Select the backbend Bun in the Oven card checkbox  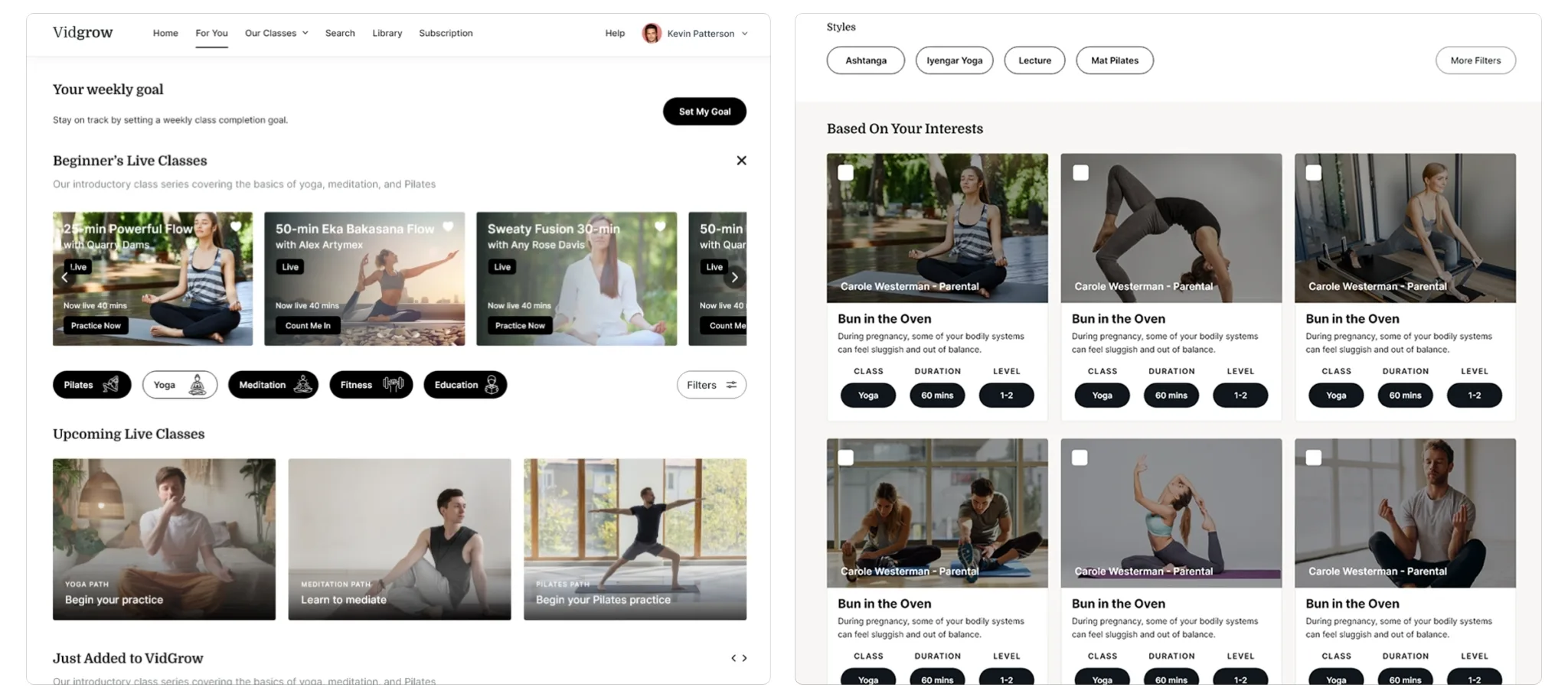click(1080, 173)
